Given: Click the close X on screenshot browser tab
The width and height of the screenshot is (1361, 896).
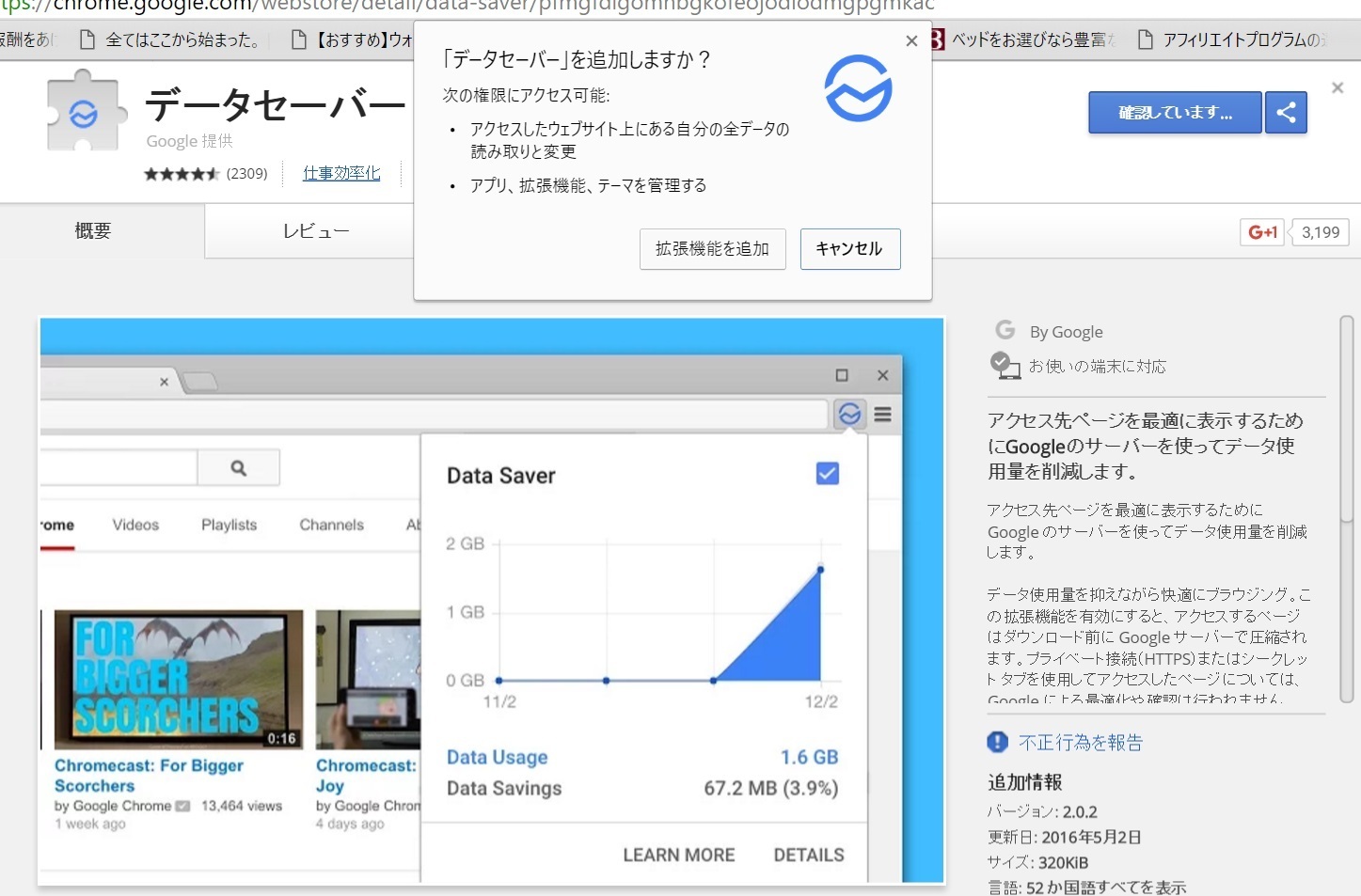Looking at the screenshot, I should pyautogui.click(x=164, y=382).
